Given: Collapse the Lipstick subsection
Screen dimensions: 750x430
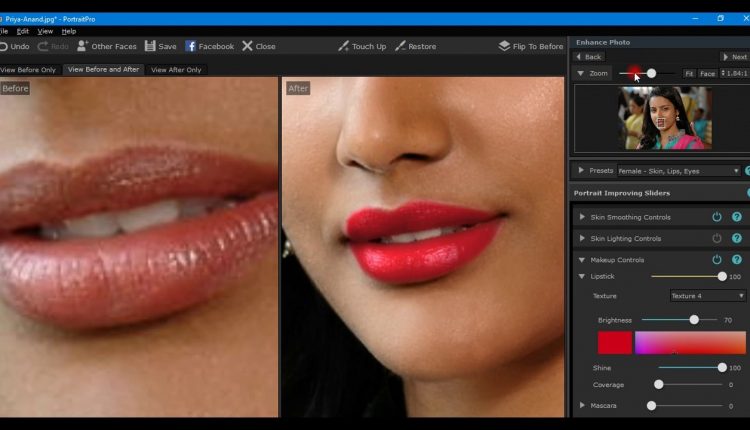Looking at the screenshot, I should coord(582,276).
